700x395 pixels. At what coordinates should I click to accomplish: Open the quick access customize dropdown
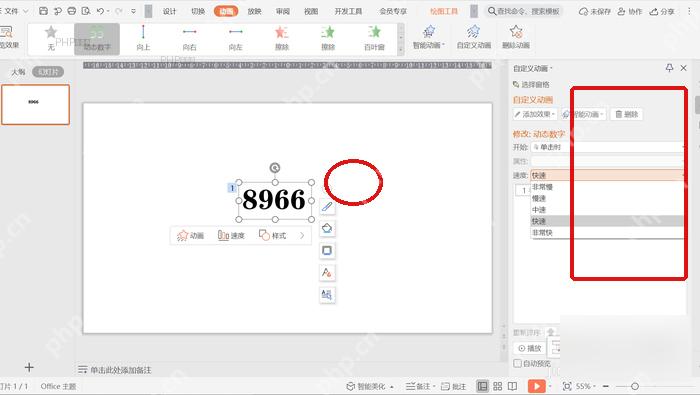(x=133, y=11)
